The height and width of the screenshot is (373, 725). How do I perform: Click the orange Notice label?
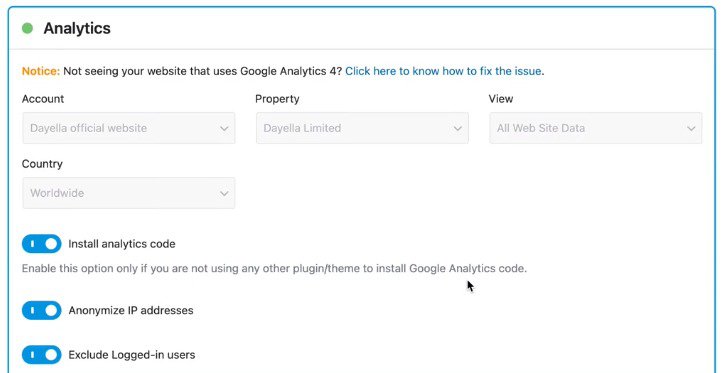tap(41, 71)
